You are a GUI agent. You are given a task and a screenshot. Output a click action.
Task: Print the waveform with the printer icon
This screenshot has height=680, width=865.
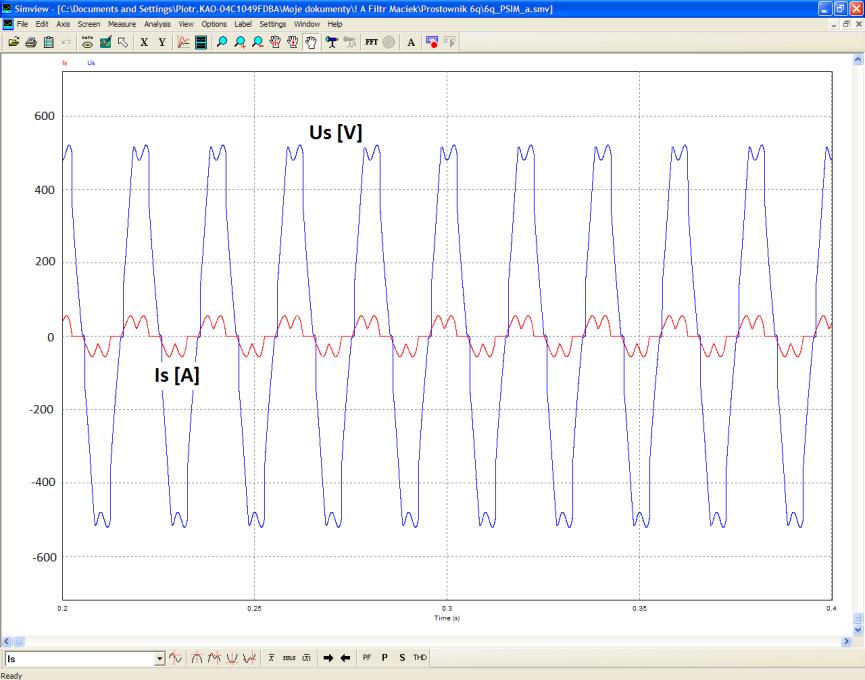click(x=31, y=42)
